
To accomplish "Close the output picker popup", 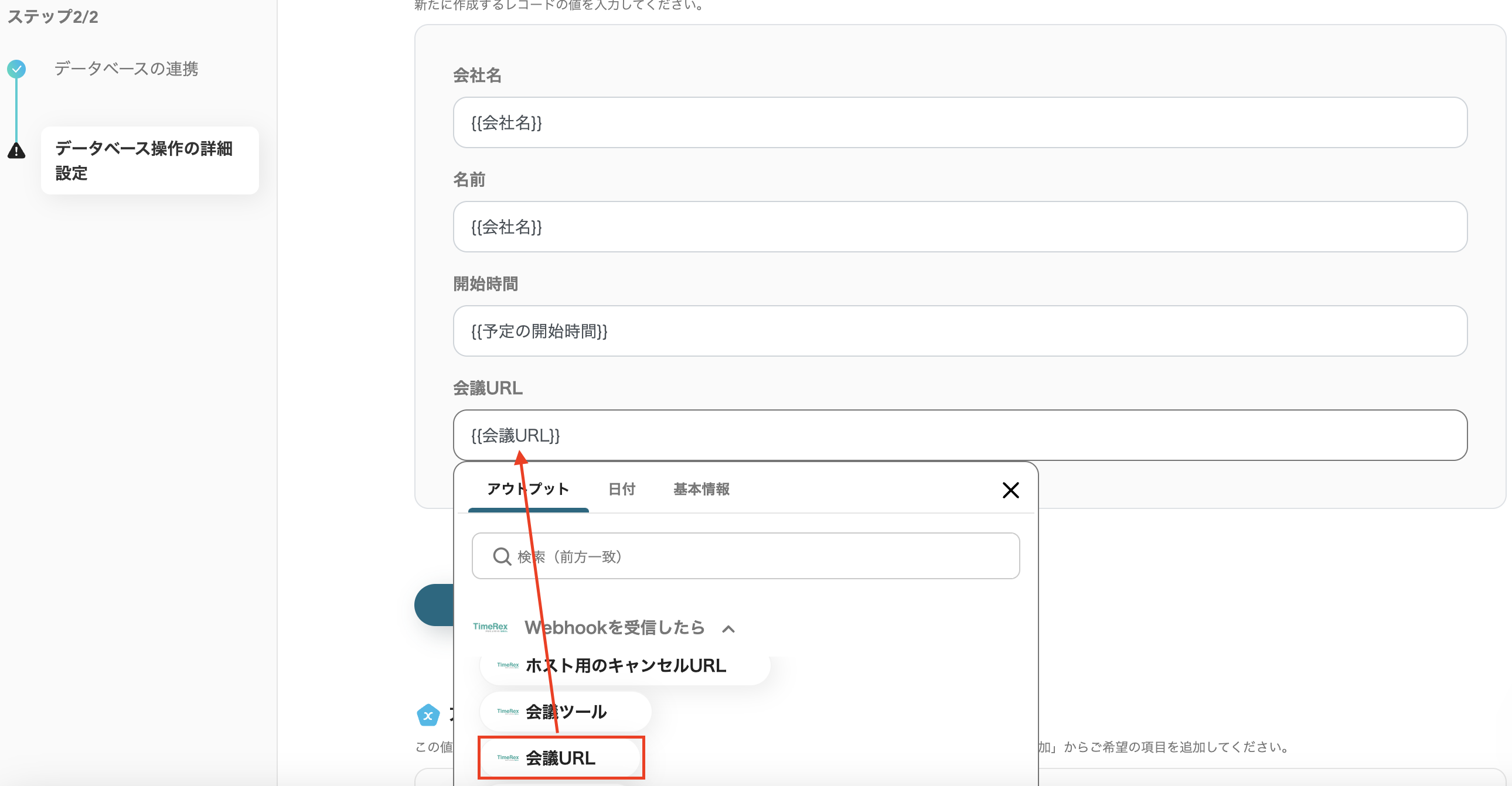I will point(1010,490).
